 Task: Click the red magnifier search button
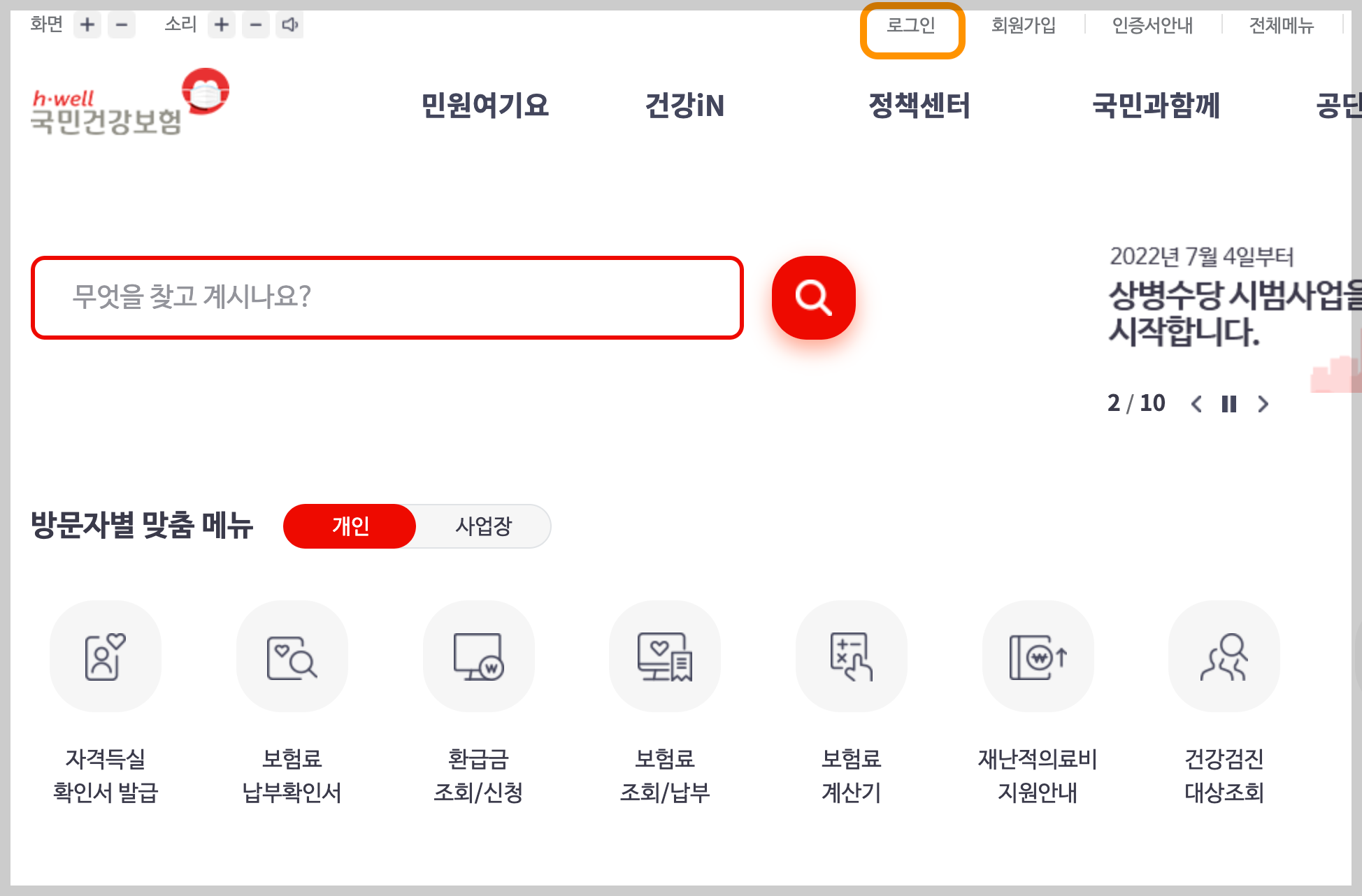tap(813, 298)
